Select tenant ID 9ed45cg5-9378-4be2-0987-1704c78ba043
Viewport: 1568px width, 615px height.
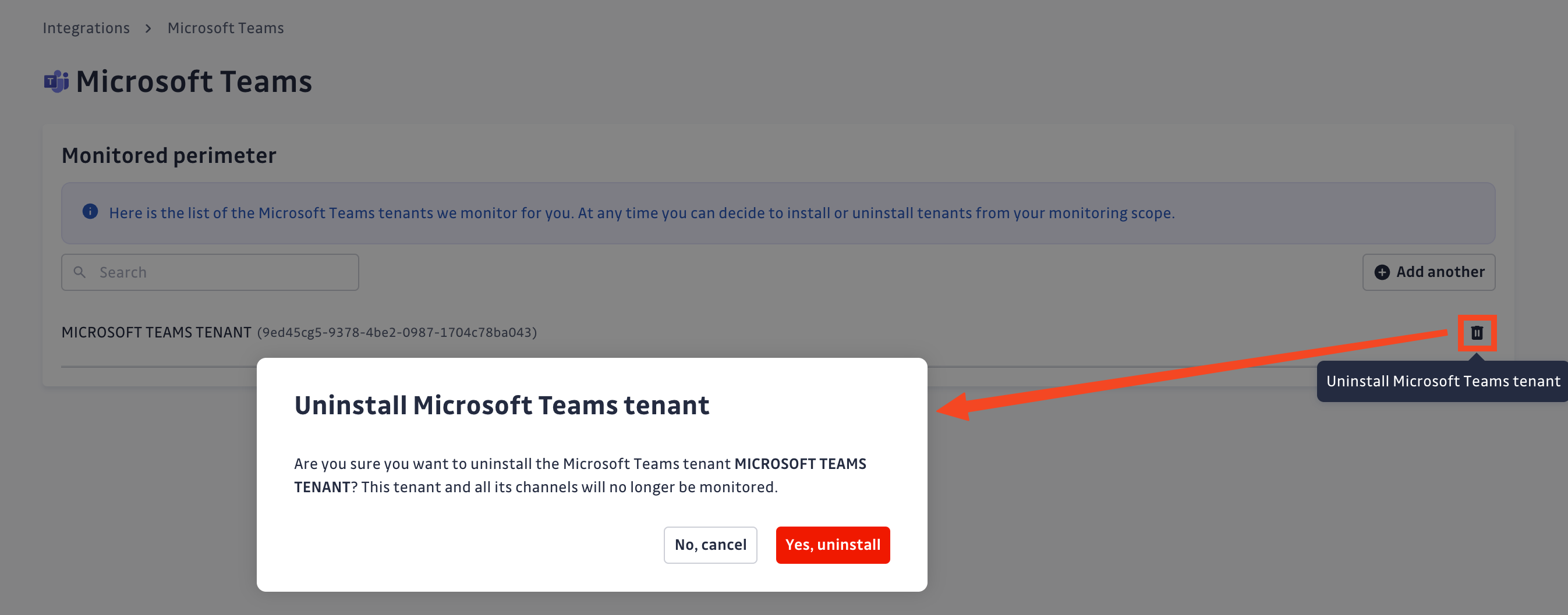coord(397,332)
